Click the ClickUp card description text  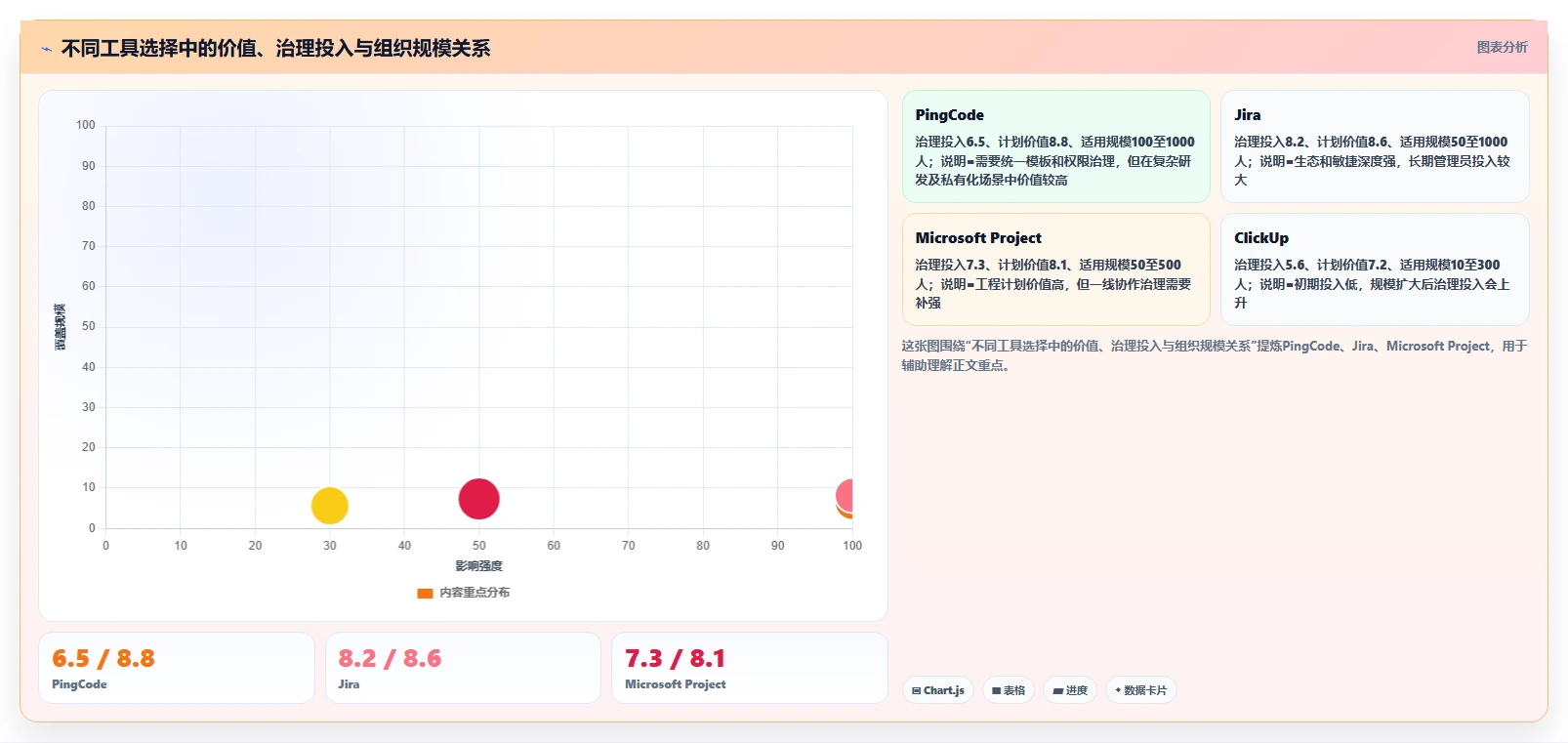coord(1372,284)
